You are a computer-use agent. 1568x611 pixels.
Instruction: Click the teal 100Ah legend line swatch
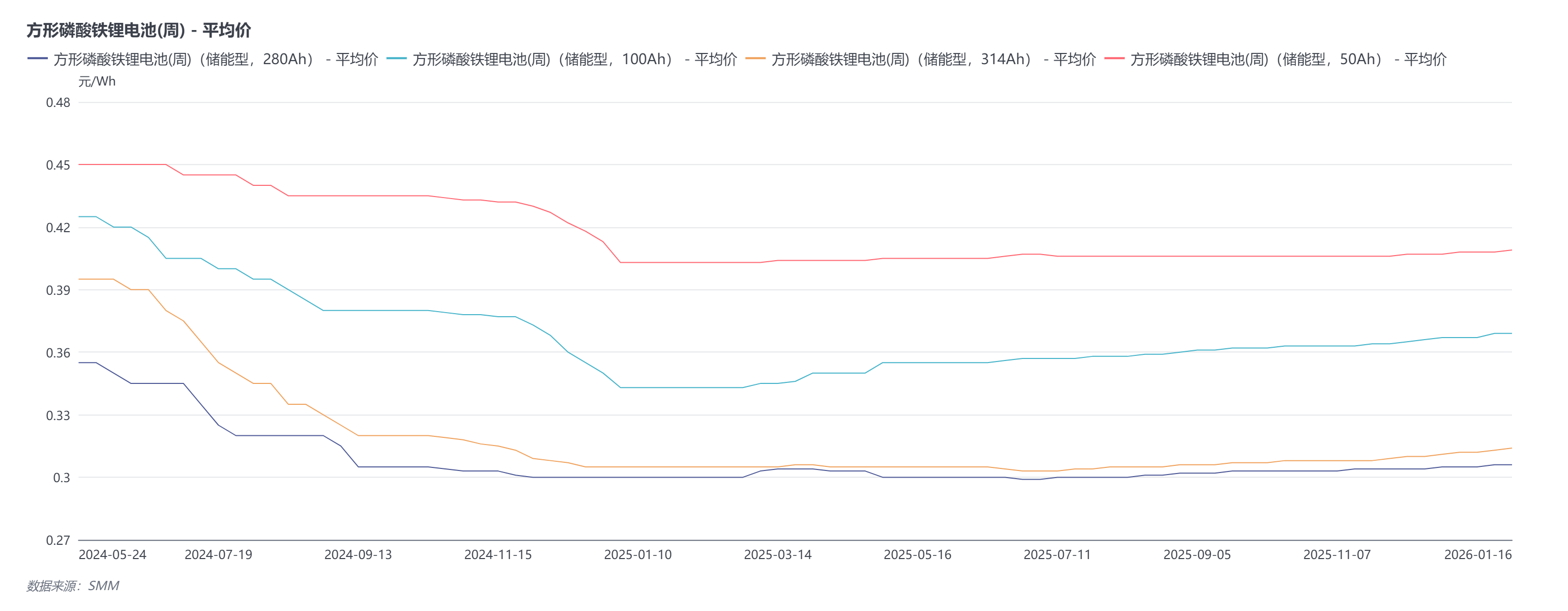pyautogui.click(x=396, y=59)
